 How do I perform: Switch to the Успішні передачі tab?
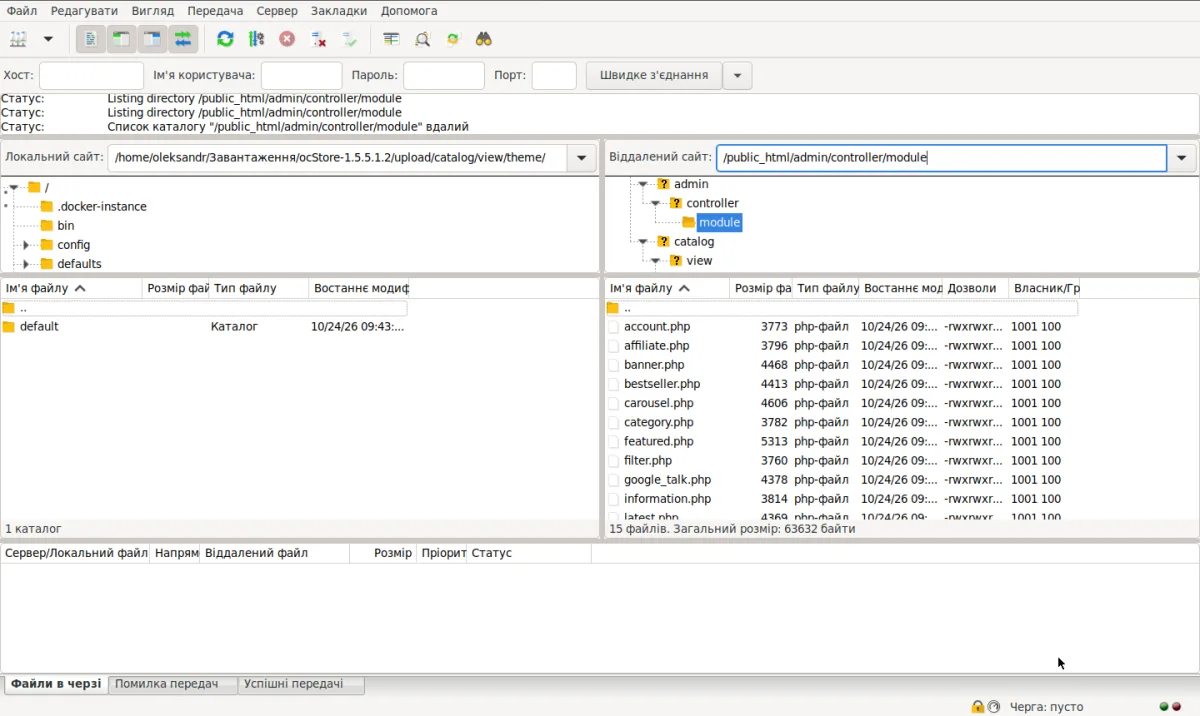click(x=300, y=684)
